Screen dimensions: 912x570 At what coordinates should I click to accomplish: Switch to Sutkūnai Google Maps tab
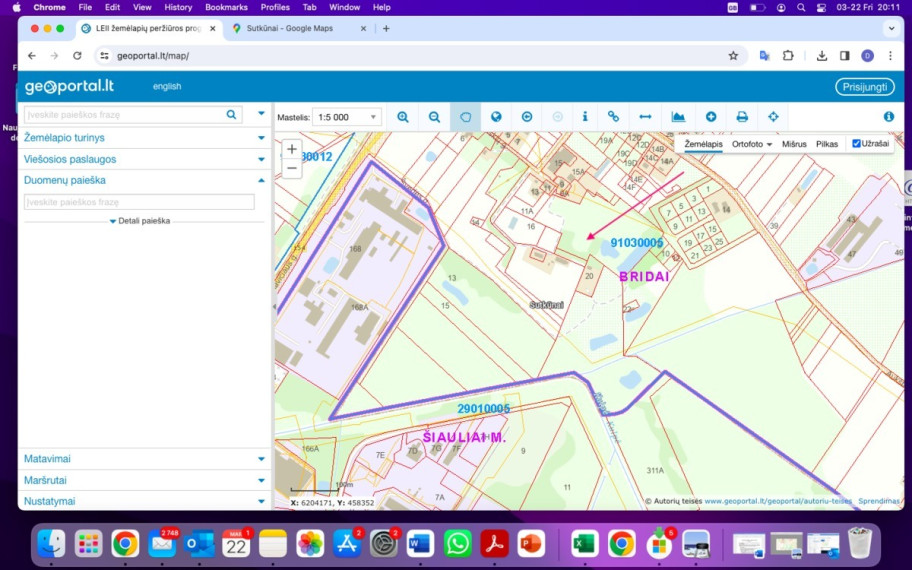point(297,28)
